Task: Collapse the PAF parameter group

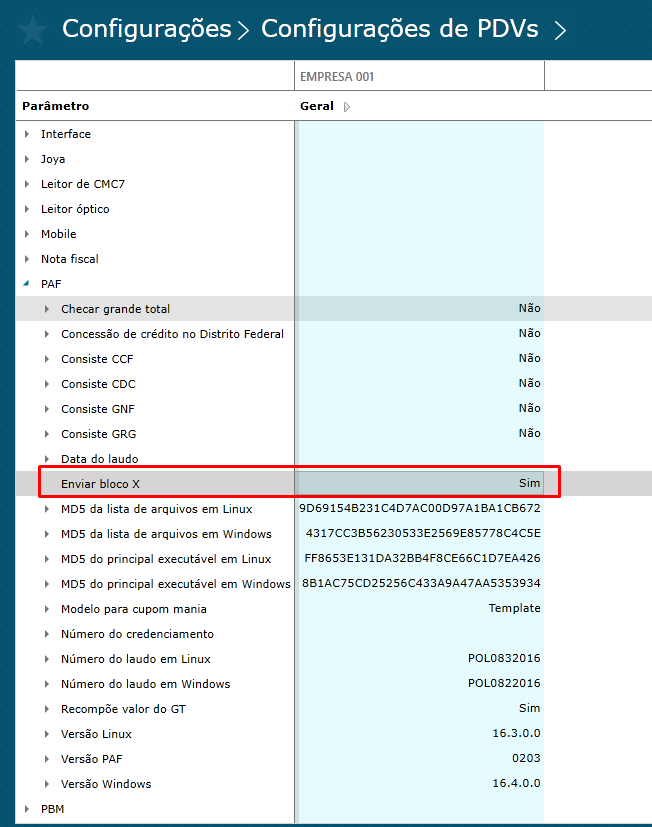Action: point(27,284)
